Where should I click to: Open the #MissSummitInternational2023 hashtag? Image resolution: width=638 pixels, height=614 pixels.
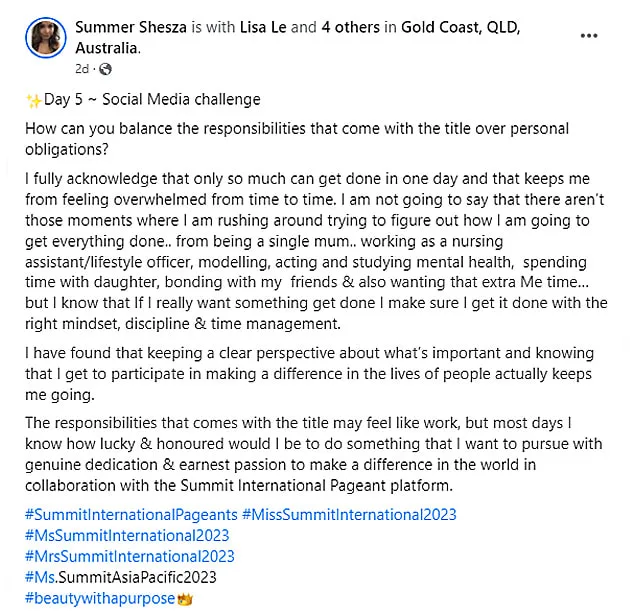349,515
